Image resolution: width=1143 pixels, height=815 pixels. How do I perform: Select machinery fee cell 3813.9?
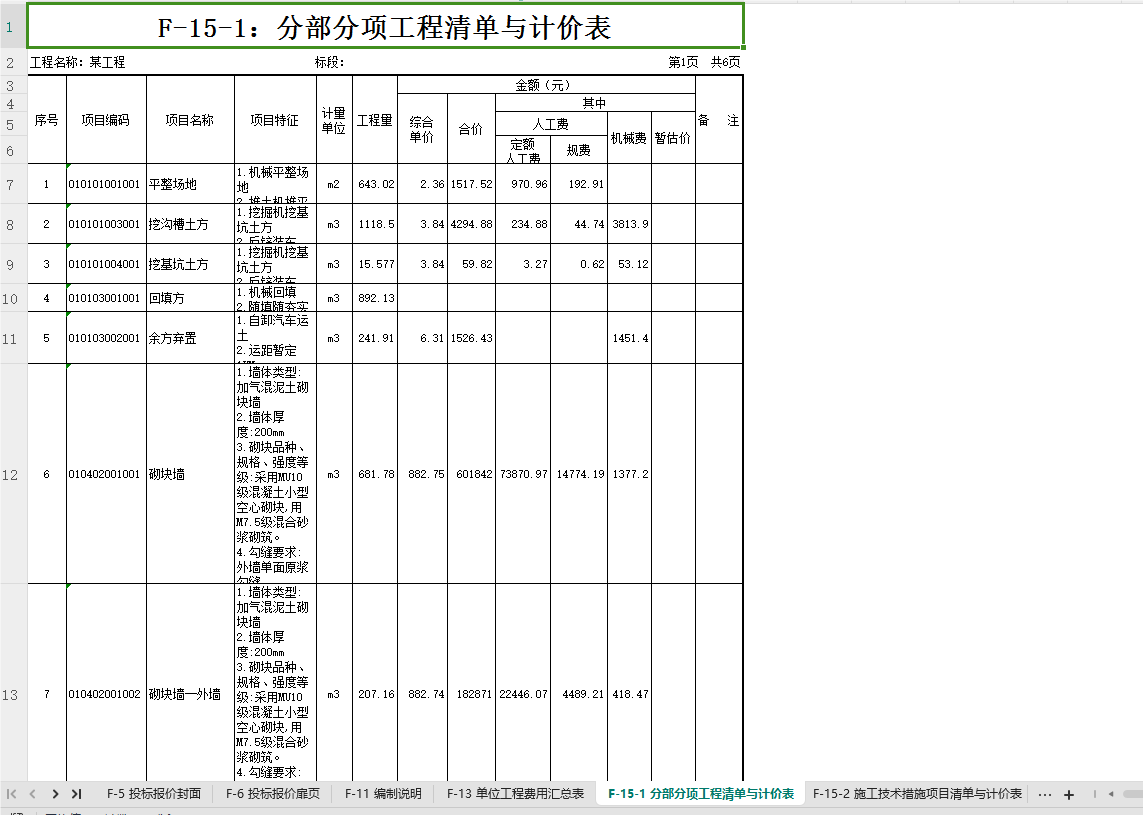pos(629,225)
